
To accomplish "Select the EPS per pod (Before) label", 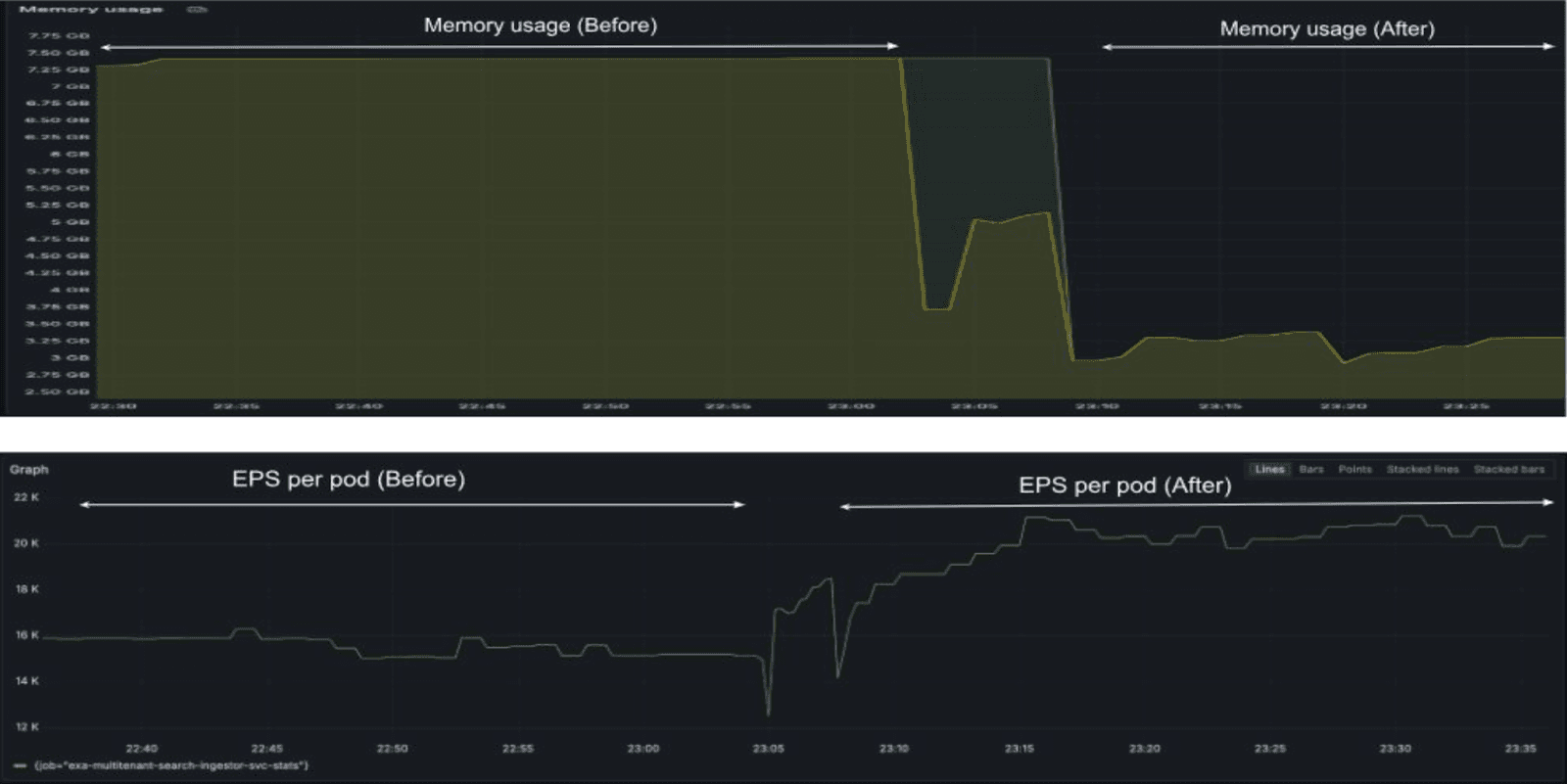I will [348, 480].
